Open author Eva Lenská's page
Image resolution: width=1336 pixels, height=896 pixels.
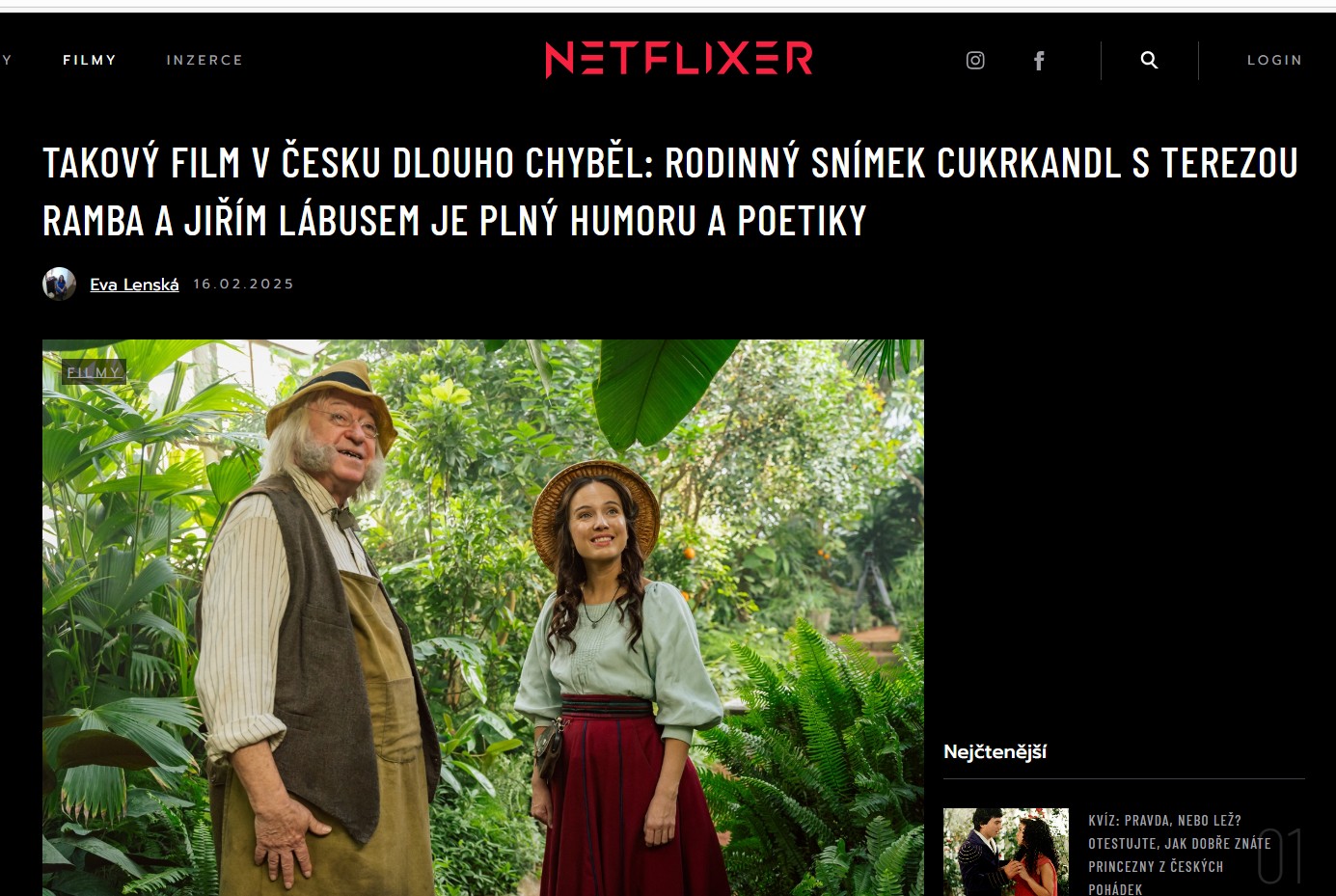134,285
